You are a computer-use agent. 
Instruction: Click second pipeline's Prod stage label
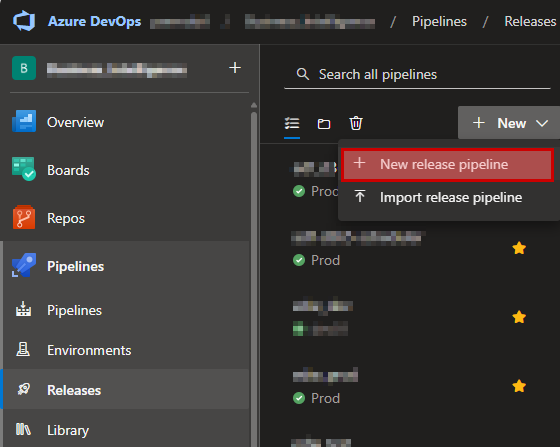coord(325,260)
